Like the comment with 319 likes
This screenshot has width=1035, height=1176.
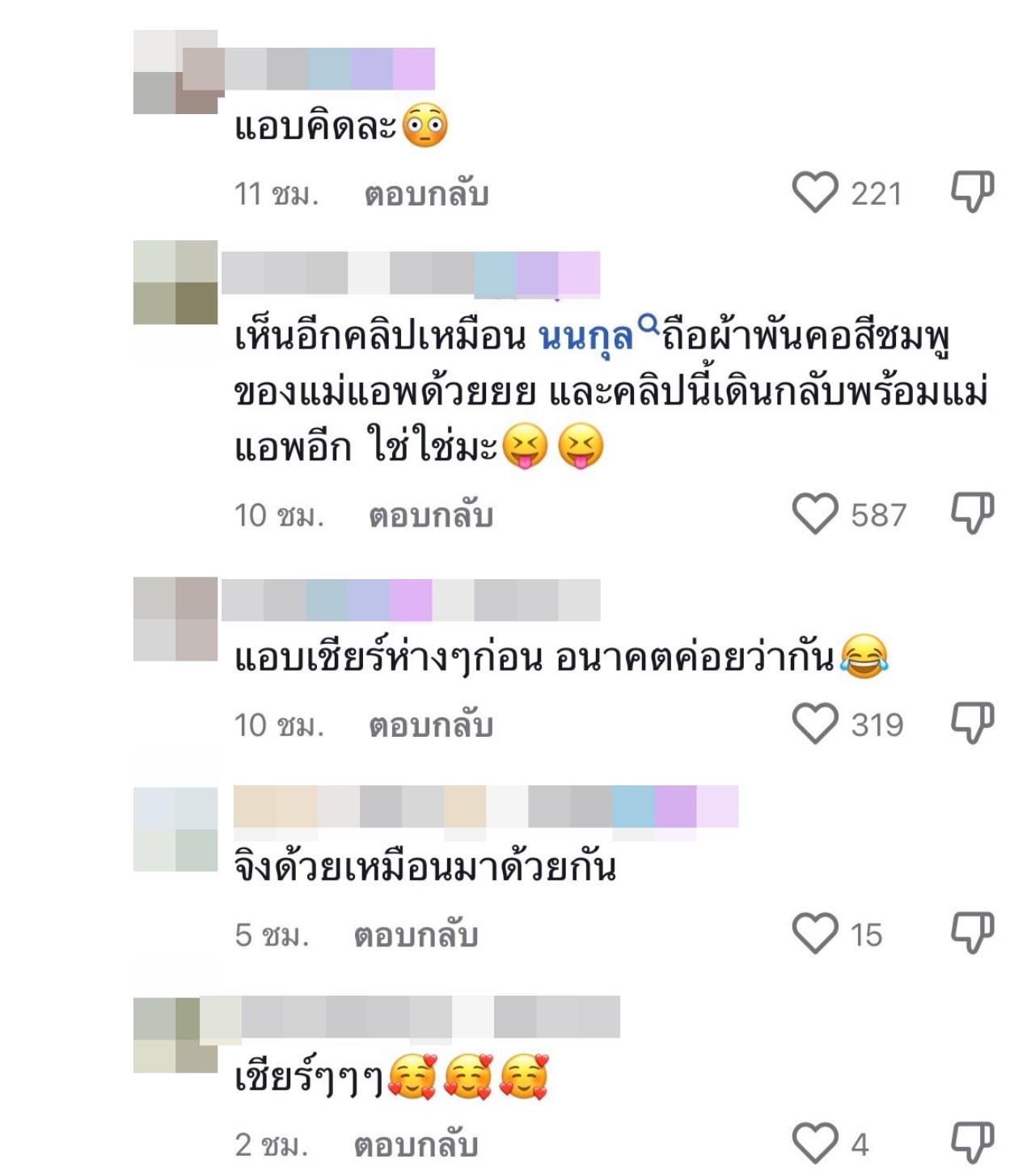814,723
